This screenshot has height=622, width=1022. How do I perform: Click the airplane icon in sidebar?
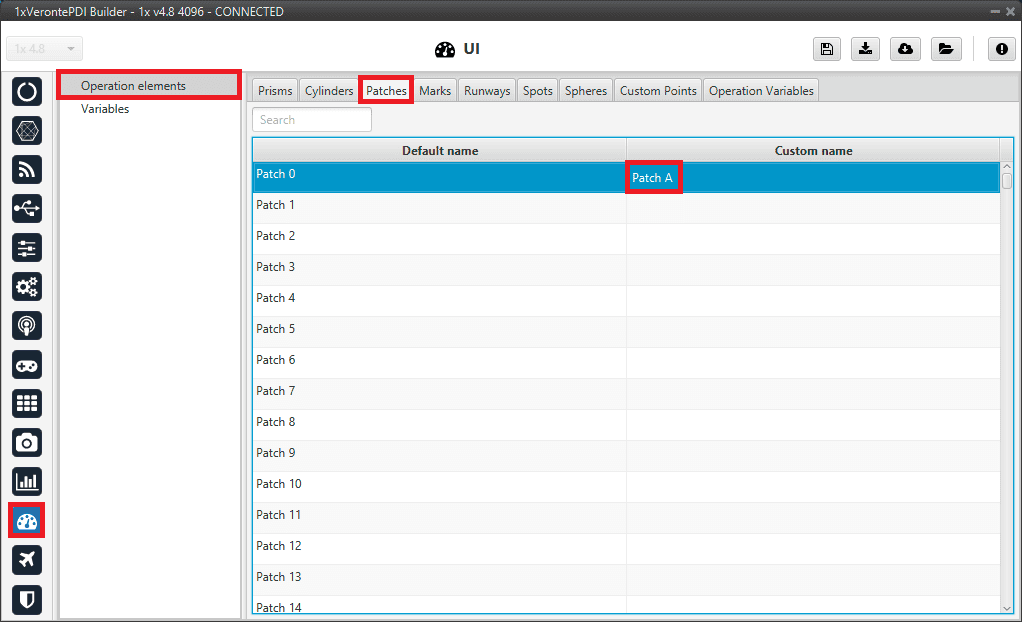coord(27,559)
